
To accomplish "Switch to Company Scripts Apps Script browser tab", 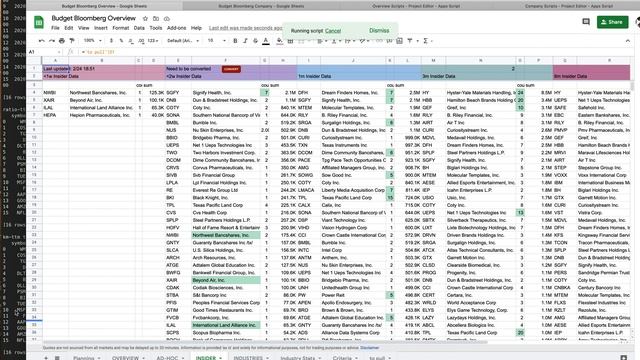I will 568,6.
